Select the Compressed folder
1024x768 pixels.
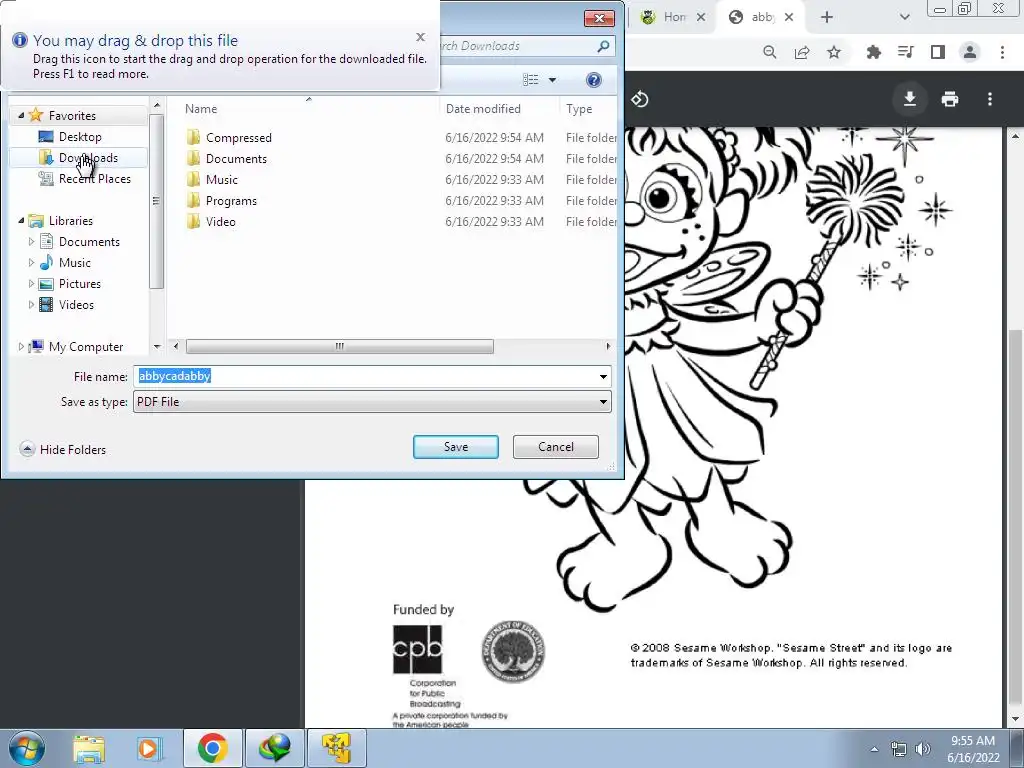238,138
